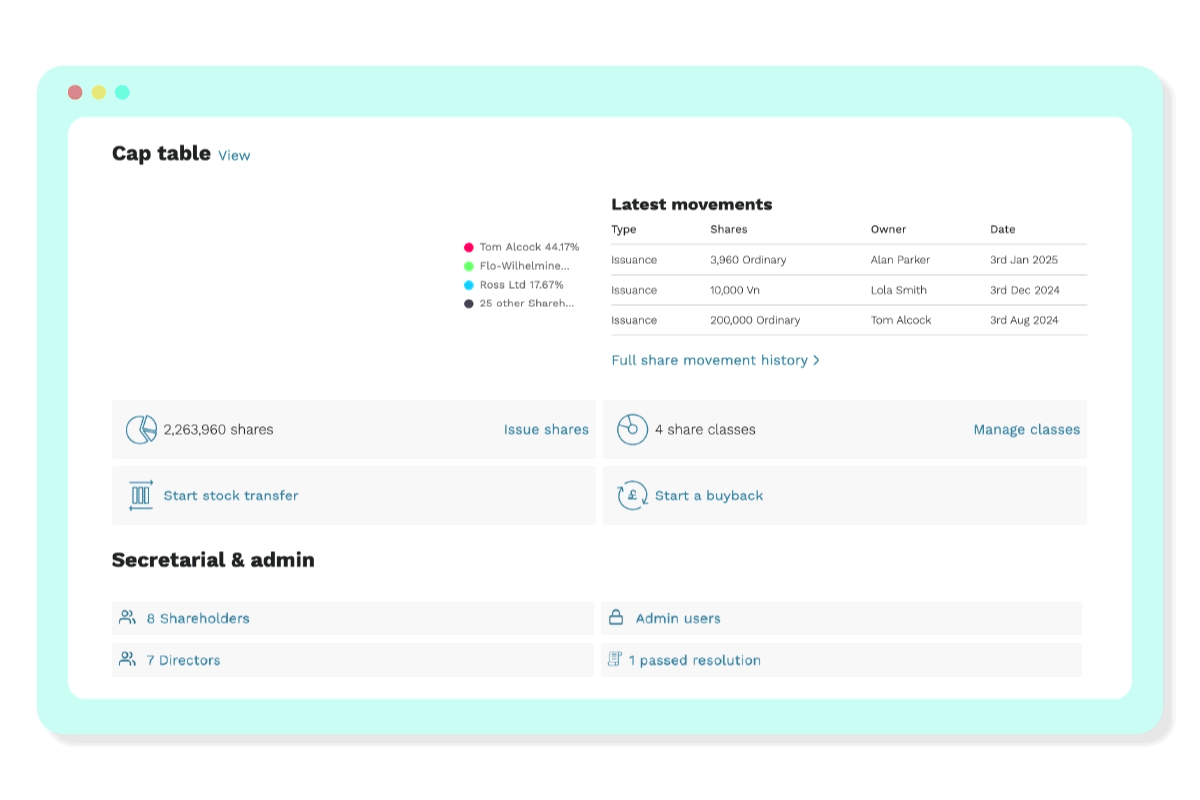Click date 3rd Aug 2024
The height and width of the screenshot is (800, 1200).
[1025, 320]
